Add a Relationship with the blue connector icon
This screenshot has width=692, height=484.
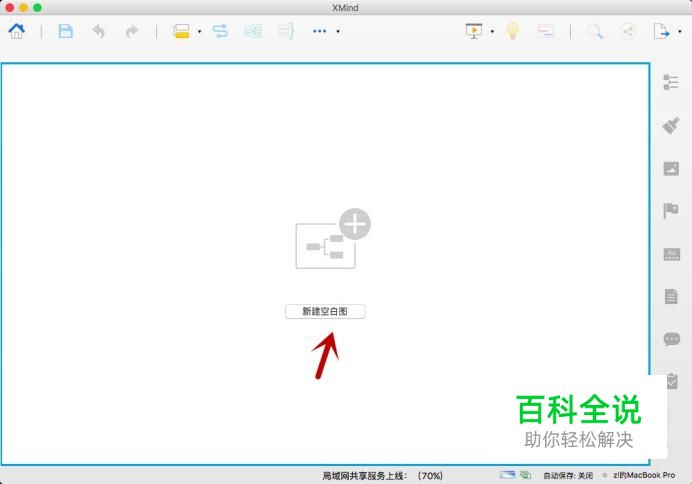click(x=220, y=31)
